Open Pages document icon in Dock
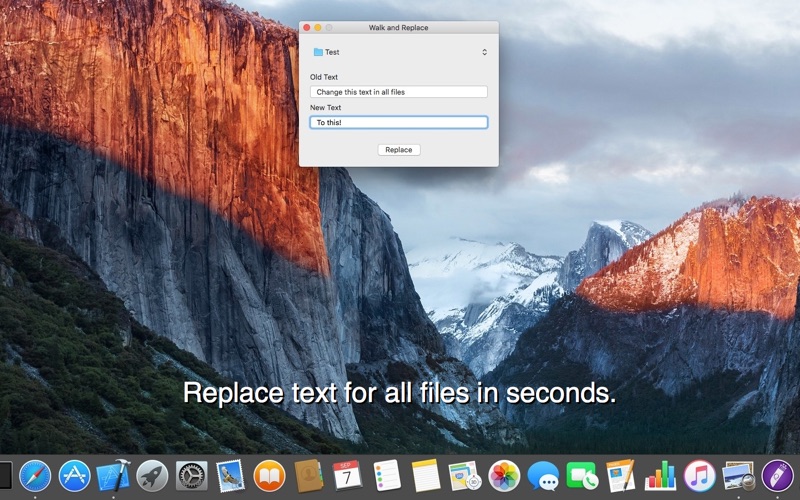 (x=621, y=476)
